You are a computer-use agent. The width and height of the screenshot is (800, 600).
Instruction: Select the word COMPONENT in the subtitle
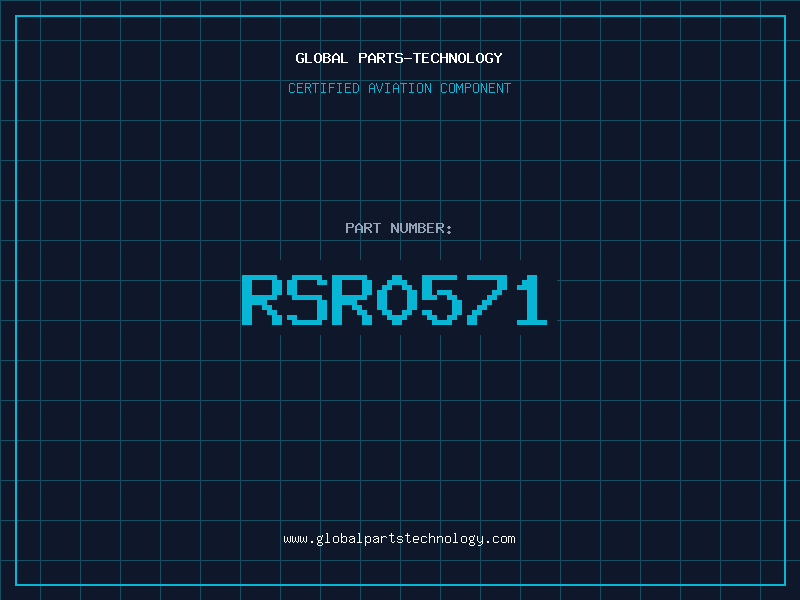coord(476,88)
